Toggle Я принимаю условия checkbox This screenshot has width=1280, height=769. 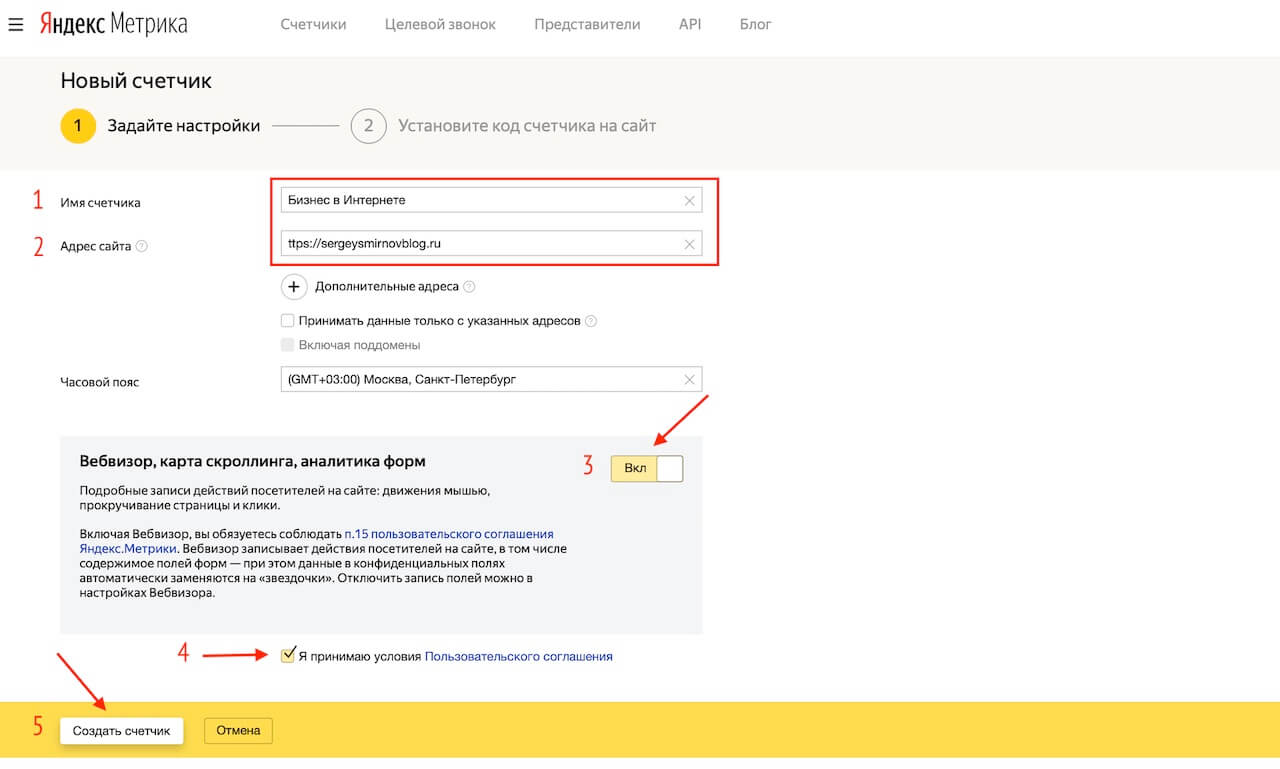(x=288, y=656)
